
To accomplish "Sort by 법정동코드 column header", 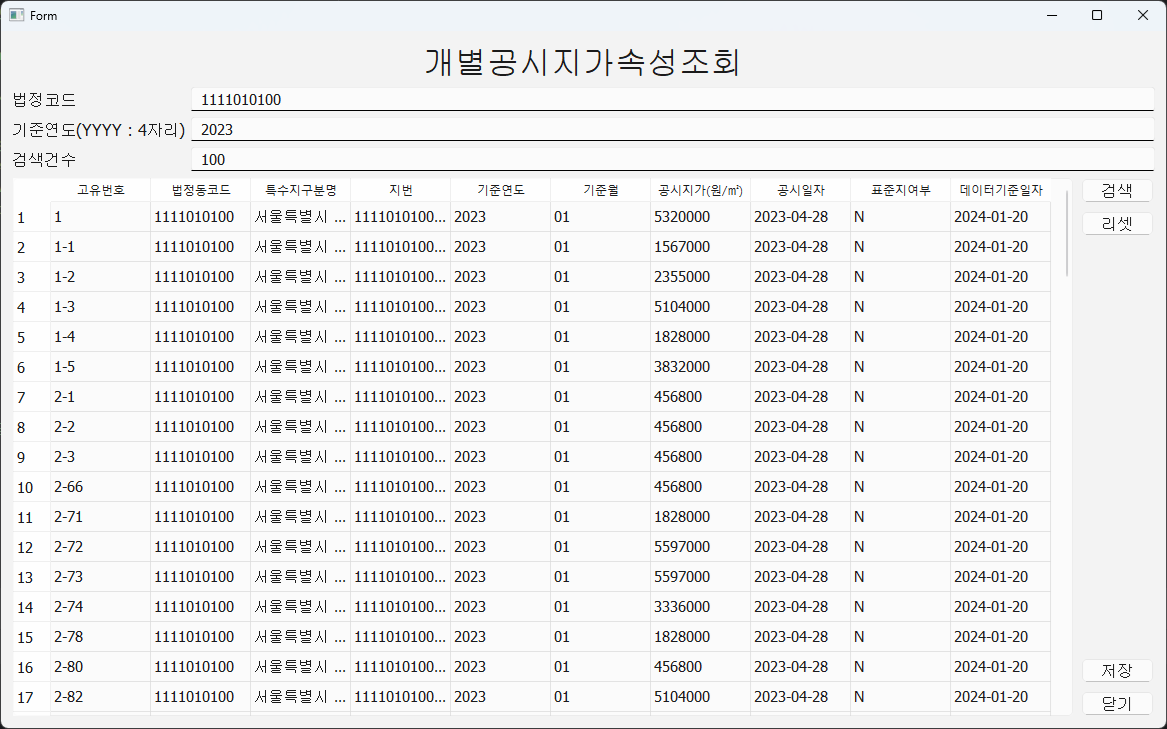I will coord(200,190).
